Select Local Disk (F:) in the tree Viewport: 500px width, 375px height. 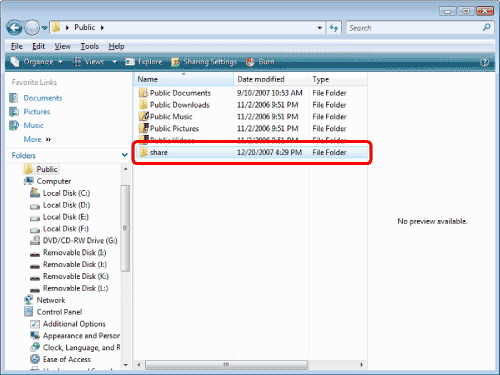pyautogui.click(x=66, y=229)
